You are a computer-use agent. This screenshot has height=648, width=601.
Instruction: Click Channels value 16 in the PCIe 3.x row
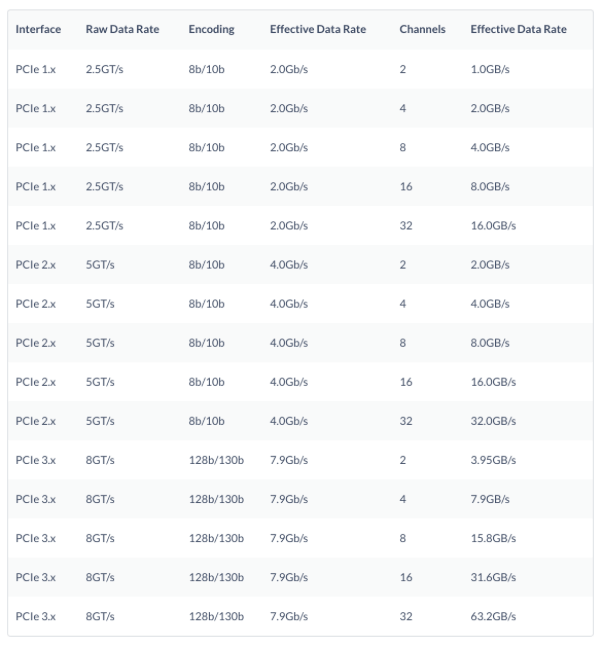tap(406, 577)
